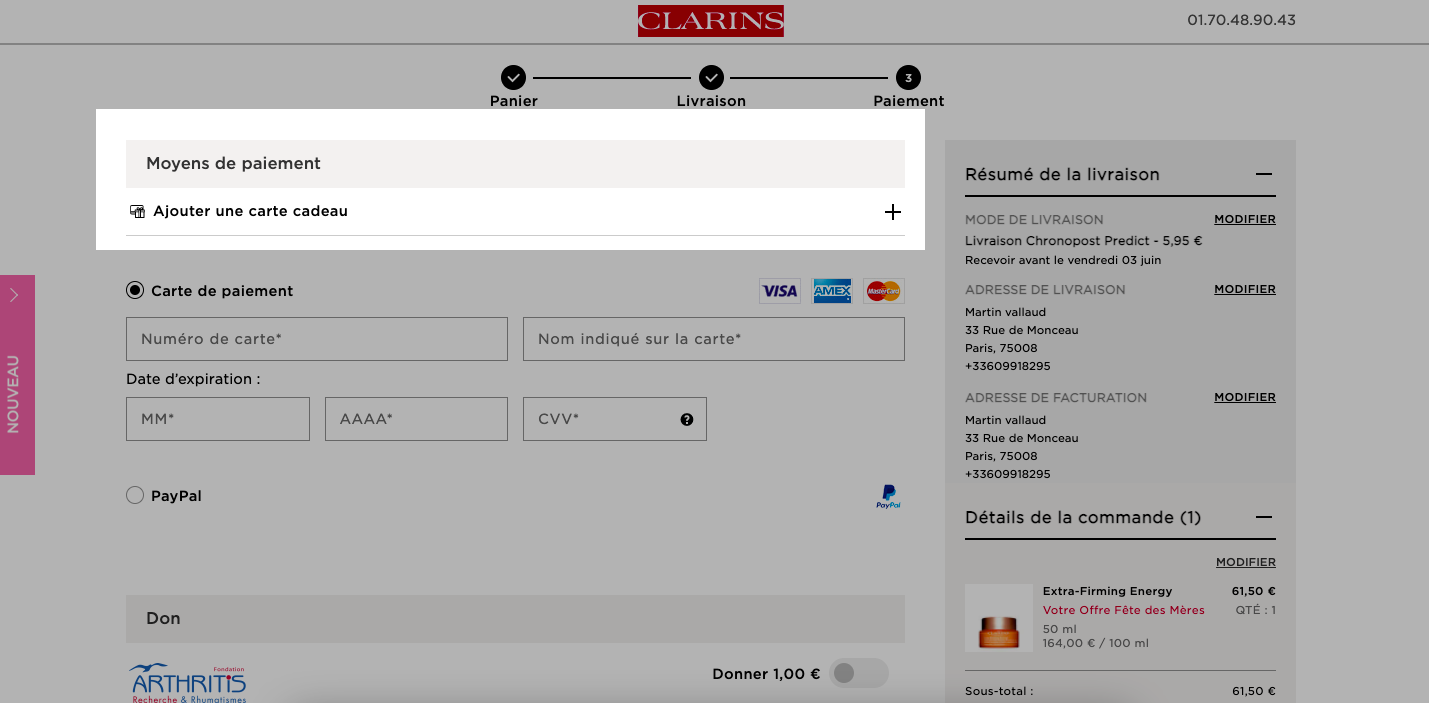Click Modifier for Adresse de facturation
The height and width of the screenshot is (703, 1429).
pos(1245,397)
